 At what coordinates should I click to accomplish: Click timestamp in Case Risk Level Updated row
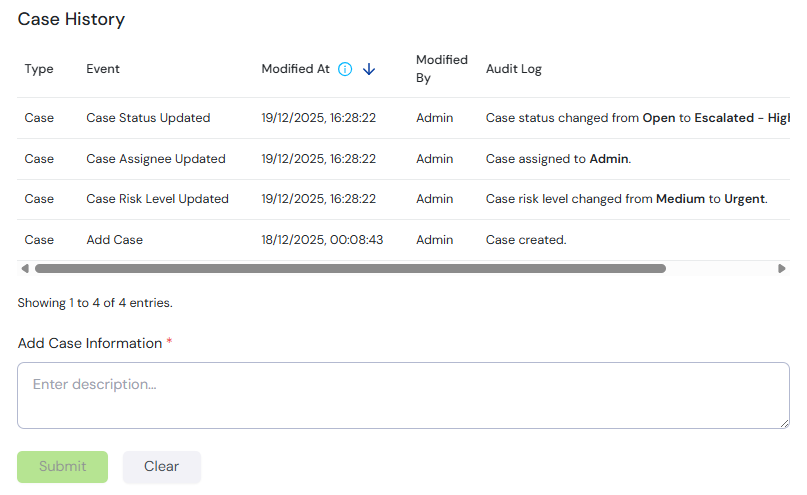tap(319, 199)
